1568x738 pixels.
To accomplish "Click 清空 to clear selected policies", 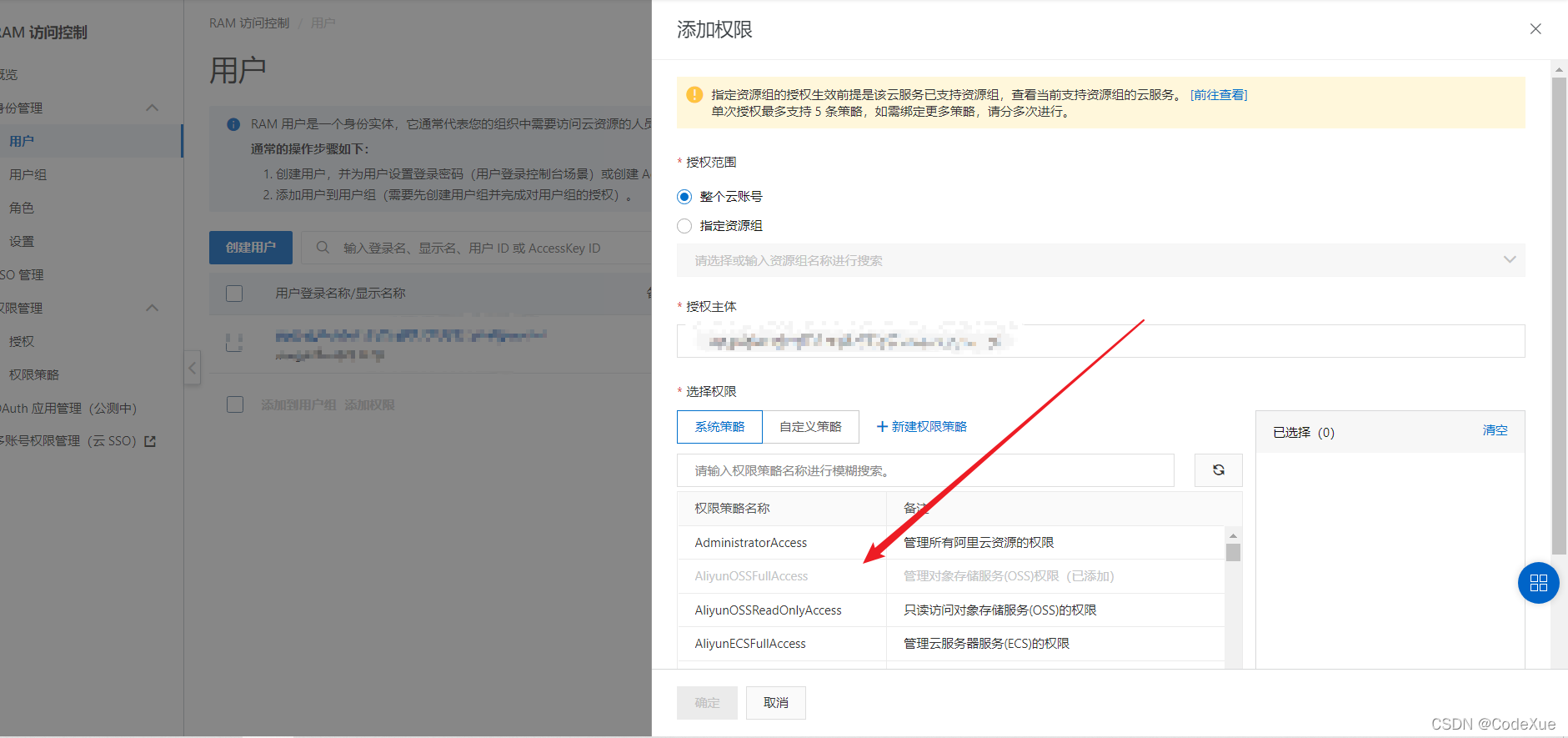I will click(1495, 430).
